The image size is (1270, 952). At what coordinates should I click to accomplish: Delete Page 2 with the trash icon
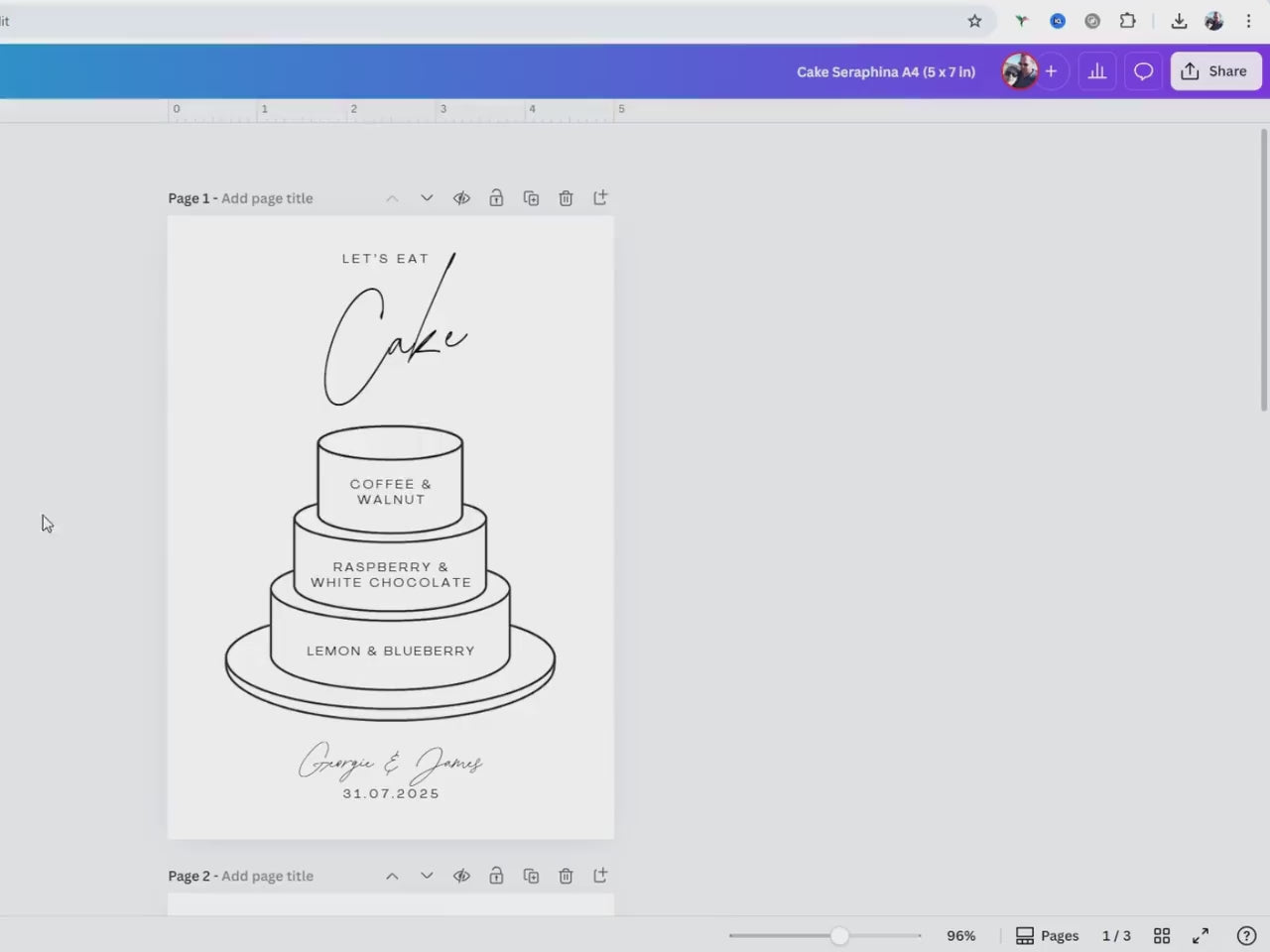566,876
